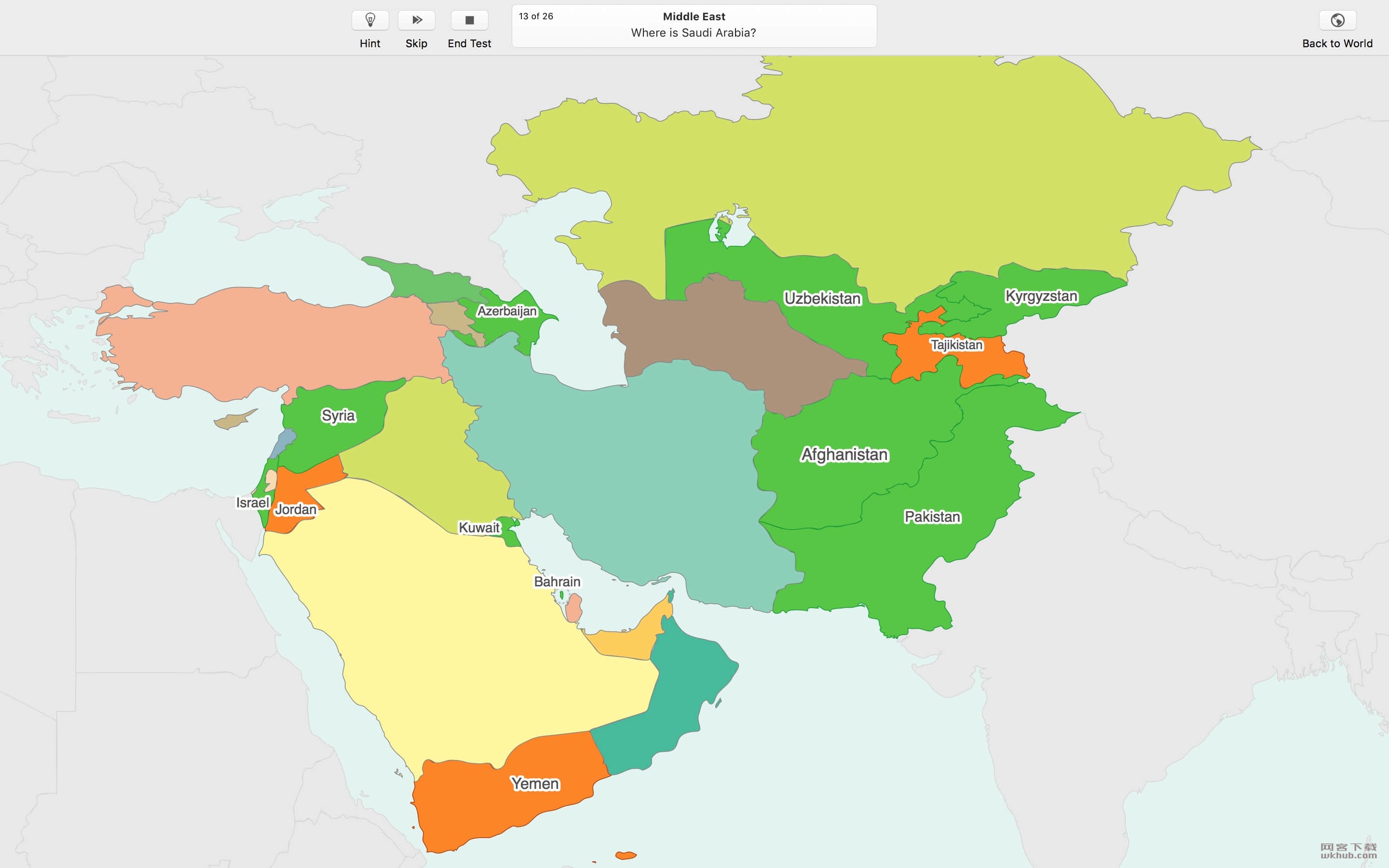Click the '13 of 26' progress counter
The height and width of the screenshot is (868, 1389).
536,16
